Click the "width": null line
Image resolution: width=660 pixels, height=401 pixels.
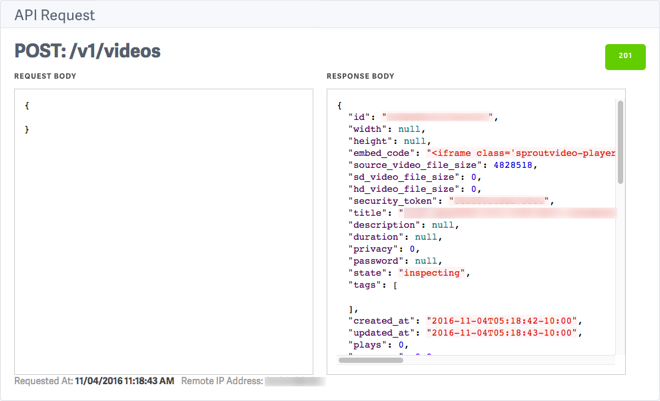[387, 129]
